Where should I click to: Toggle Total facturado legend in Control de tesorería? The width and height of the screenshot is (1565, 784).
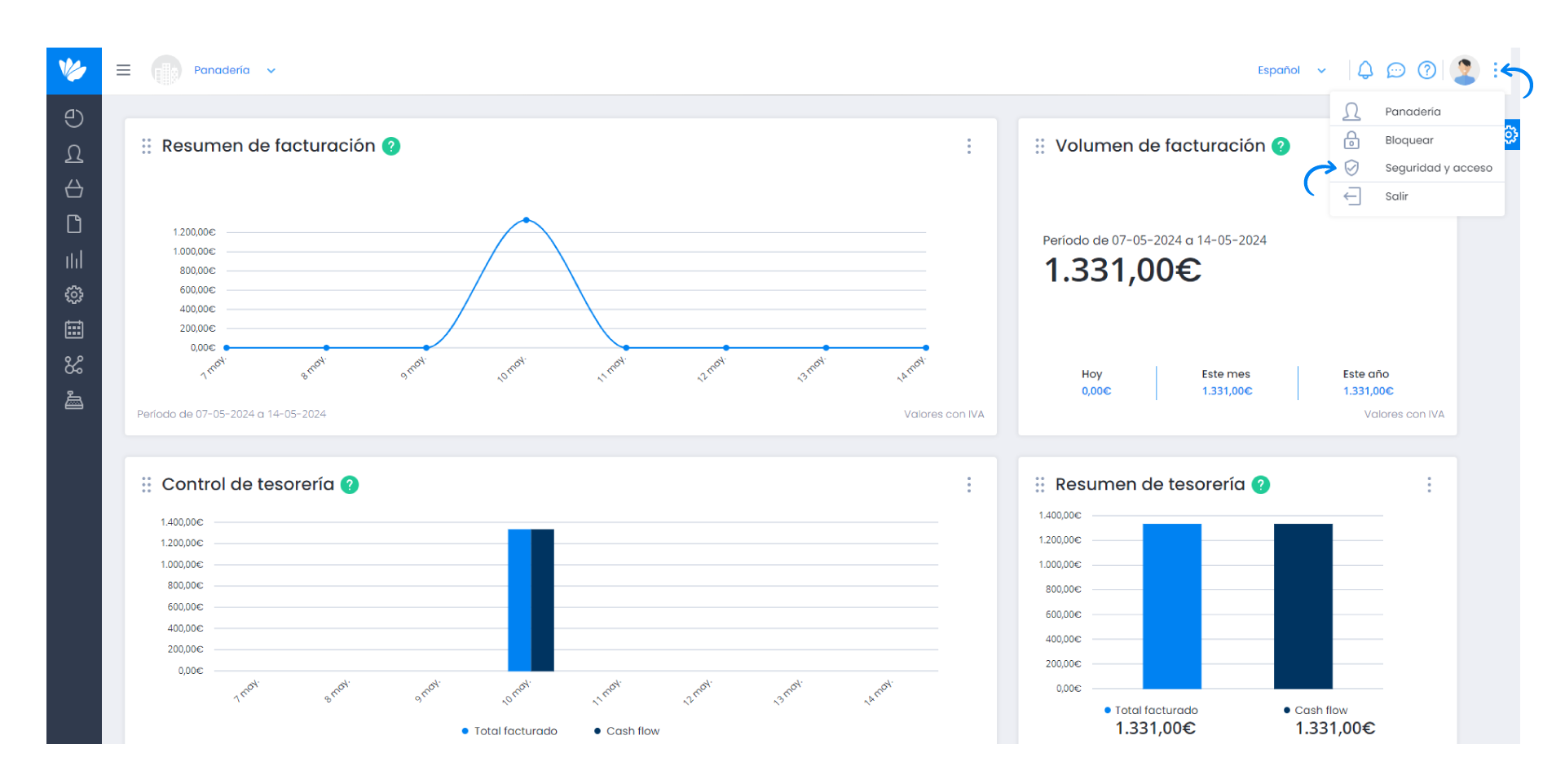click(x=509, y=731)
